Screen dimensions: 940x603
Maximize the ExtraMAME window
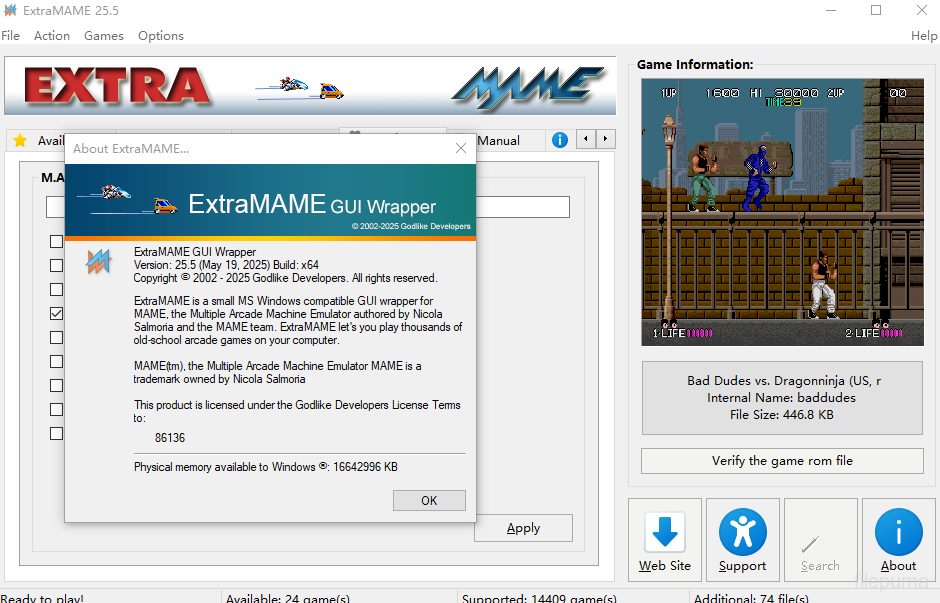[x=876, y=10]
